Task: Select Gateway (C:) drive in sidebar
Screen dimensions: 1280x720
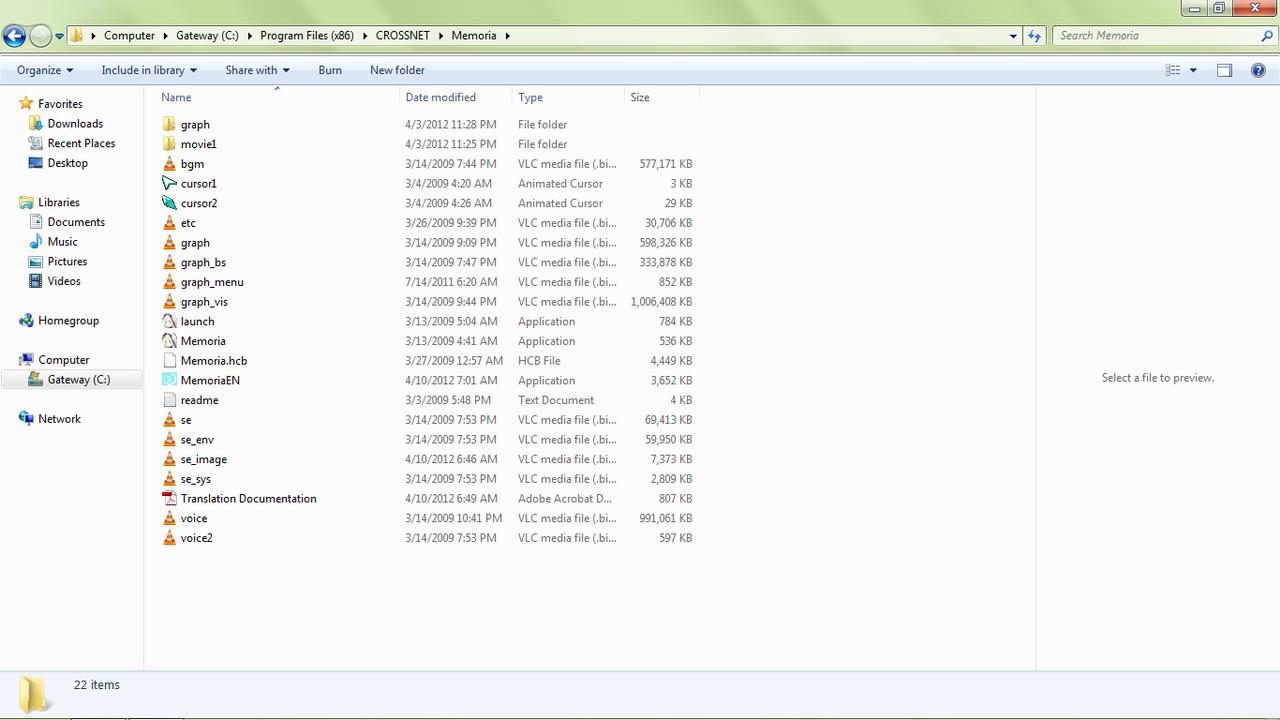Action: tap(78, 380)
